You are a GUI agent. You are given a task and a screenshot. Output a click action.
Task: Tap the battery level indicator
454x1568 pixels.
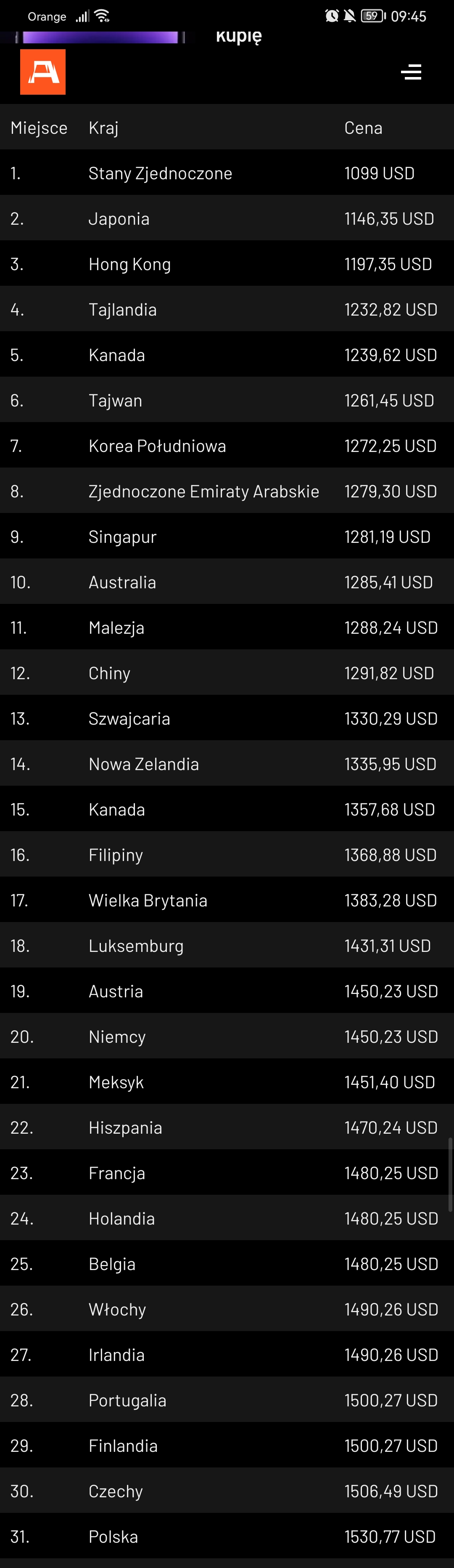click(x=372, y=16)
